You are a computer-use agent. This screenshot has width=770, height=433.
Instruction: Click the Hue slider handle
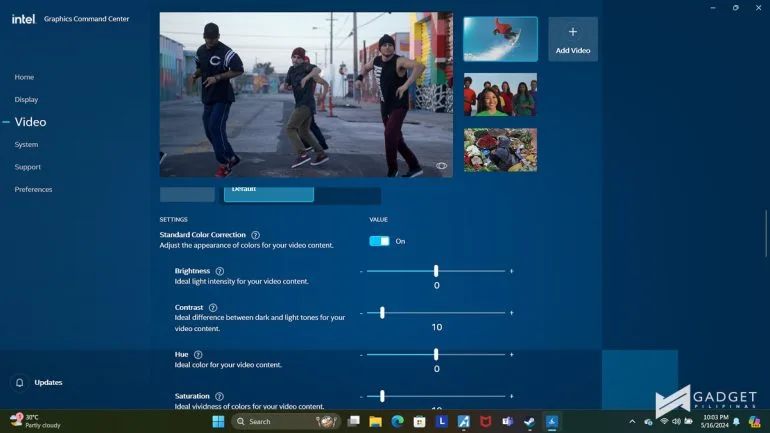pos(436,354)
